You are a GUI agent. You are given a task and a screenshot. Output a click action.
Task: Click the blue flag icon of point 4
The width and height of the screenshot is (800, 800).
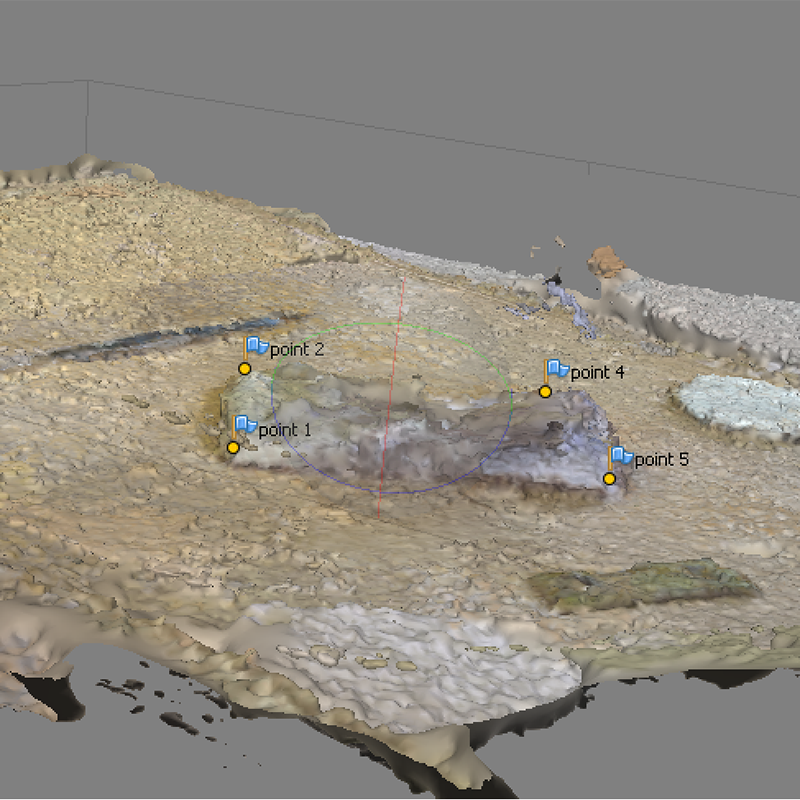click(x=557, y=368)
